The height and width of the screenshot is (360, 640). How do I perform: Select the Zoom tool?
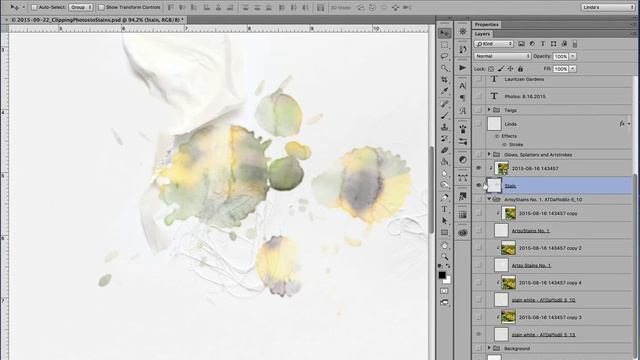444,257
